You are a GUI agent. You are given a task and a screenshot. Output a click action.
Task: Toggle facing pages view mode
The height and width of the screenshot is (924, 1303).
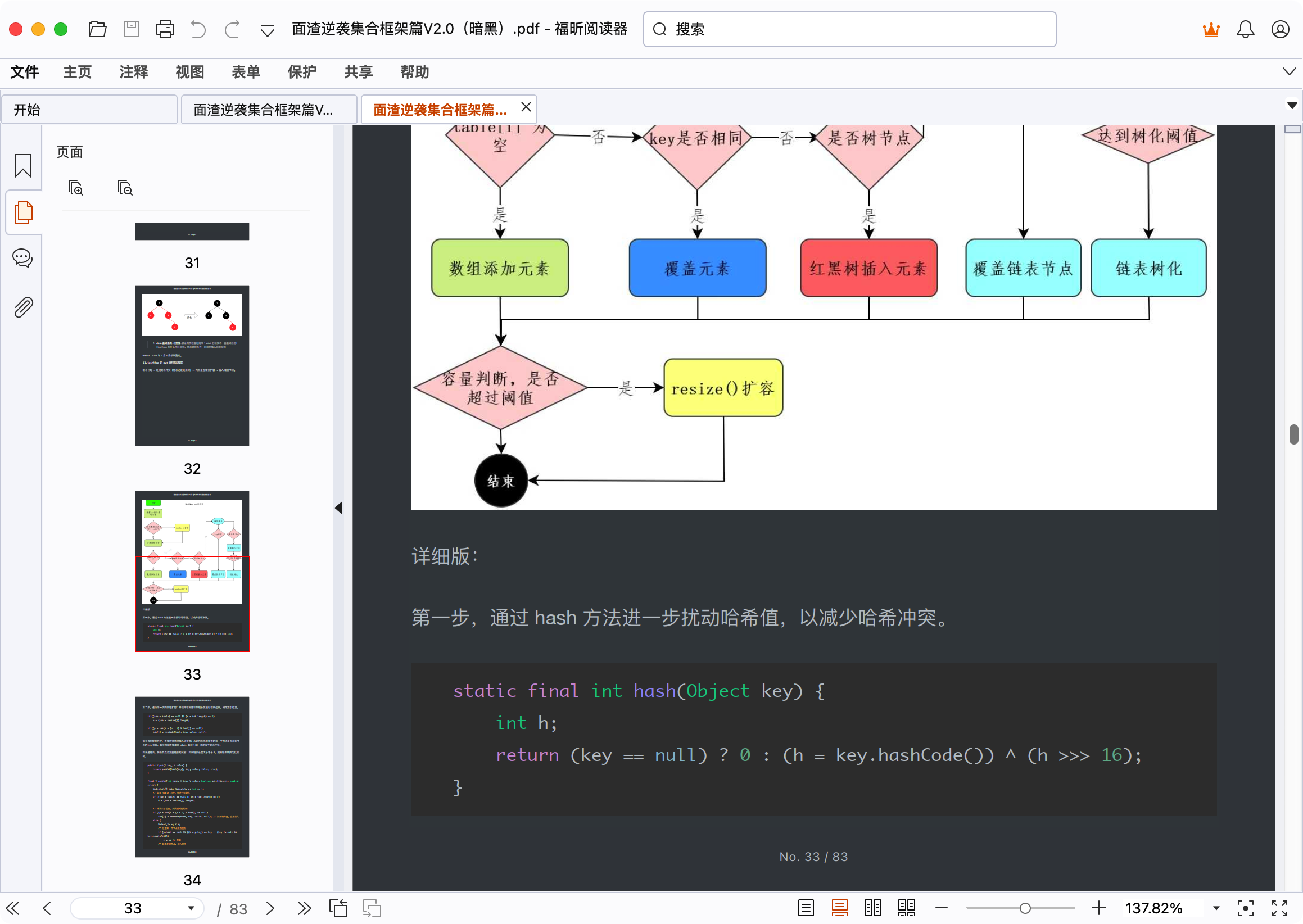872,908
